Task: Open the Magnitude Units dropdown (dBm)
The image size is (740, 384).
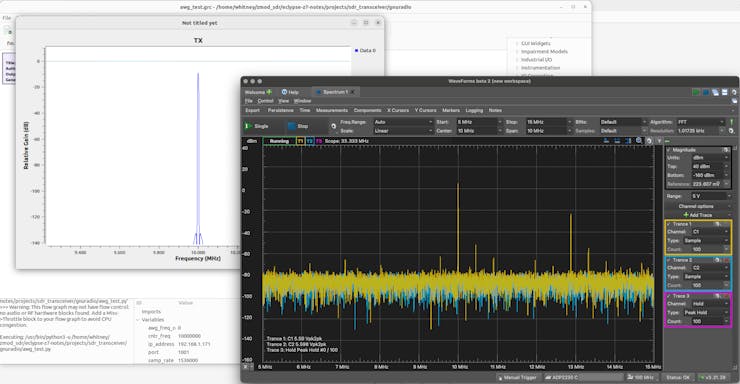Action: [711, 158]
